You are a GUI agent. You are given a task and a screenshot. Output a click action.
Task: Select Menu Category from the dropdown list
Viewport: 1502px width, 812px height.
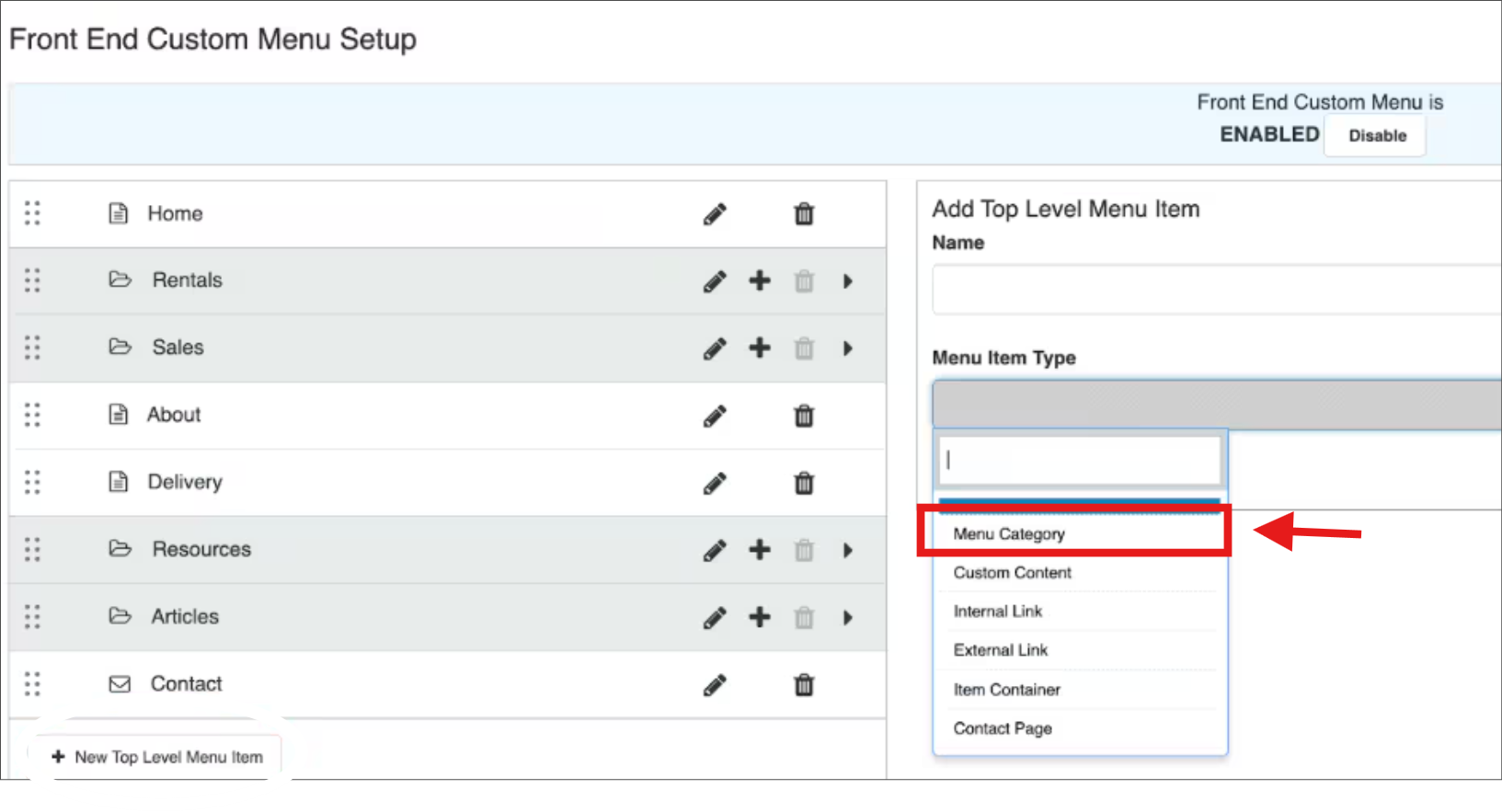[1009, 534]
